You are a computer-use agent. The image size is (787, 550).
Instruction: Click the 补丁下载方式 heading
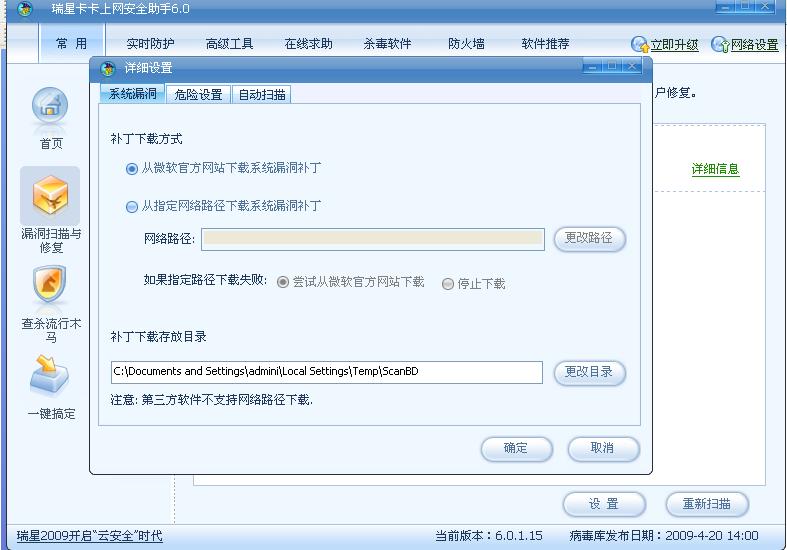146,139
